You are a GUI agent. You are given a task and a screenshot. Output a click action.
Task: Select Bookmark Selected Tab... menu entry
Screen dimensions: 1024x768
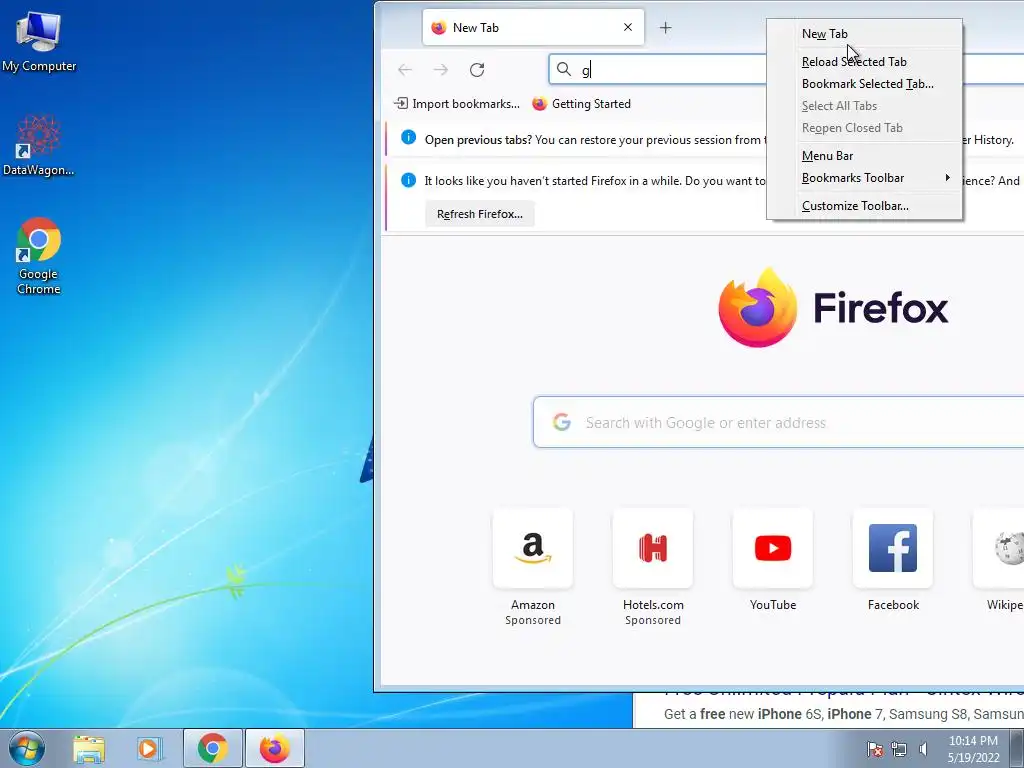click(x=864, y=84)
